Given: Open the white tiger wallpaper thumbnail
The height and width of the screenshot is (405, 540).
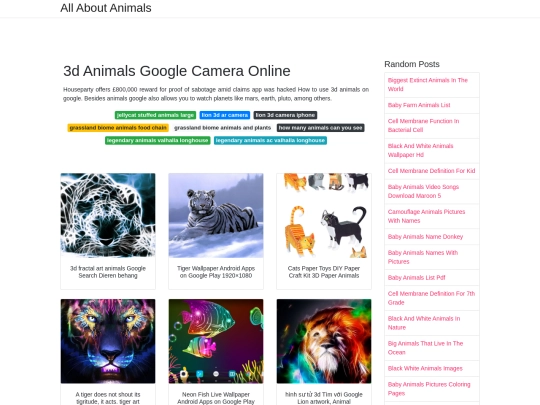Looking at the screenshot, I should (x=216, y=215).
